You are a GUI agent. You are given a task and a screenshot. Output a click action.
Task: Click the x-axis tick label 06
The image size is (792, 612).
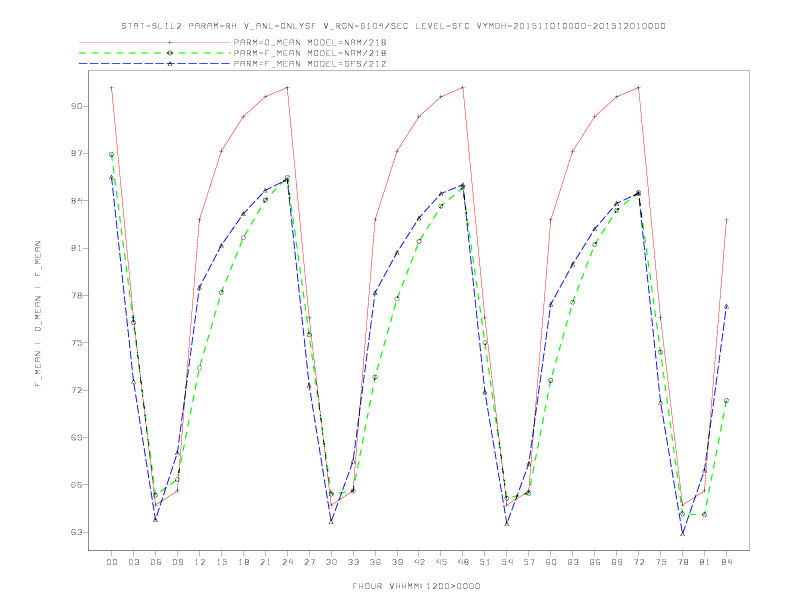pyautogui.click(x=156, y=562)
